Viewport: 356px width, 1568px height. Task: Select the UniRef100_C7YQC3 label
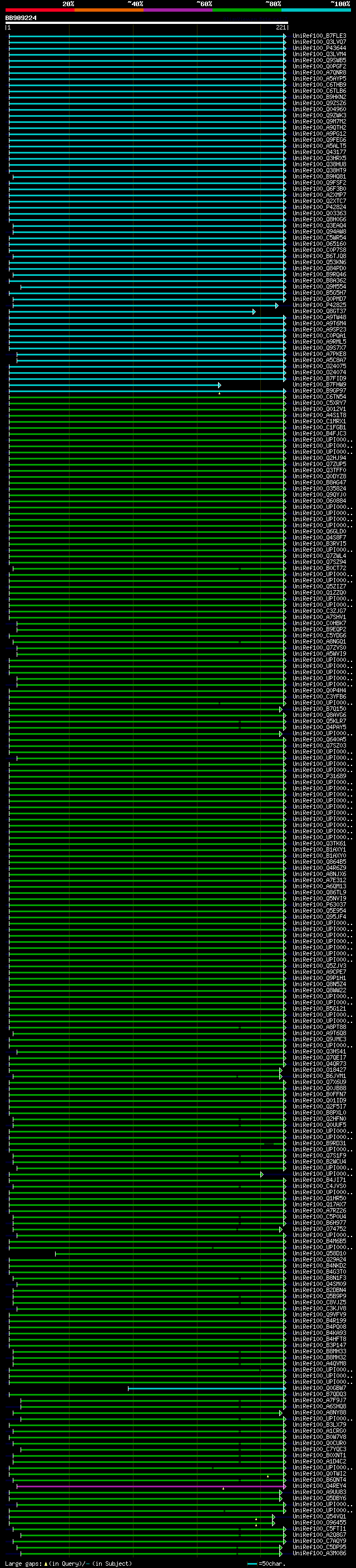(319, 1449)
